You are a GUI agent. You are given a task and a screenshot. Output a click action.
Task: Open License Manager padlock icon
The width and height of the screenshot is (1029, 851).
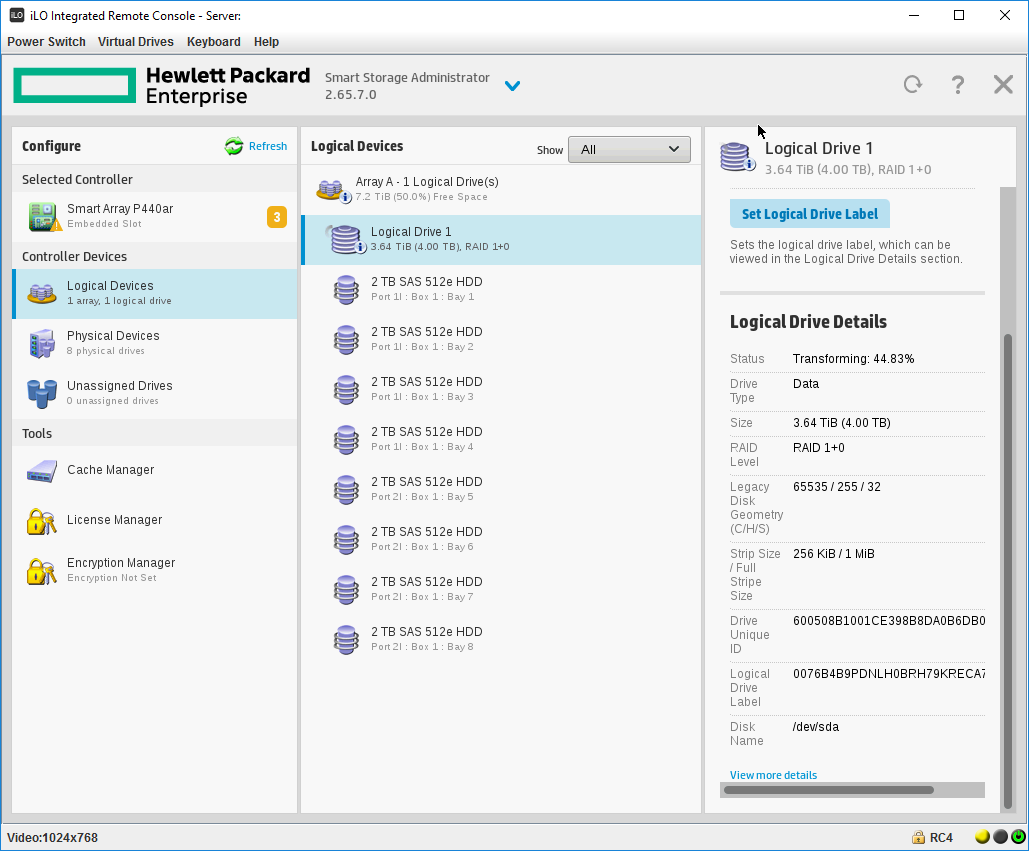coord(41,521)
